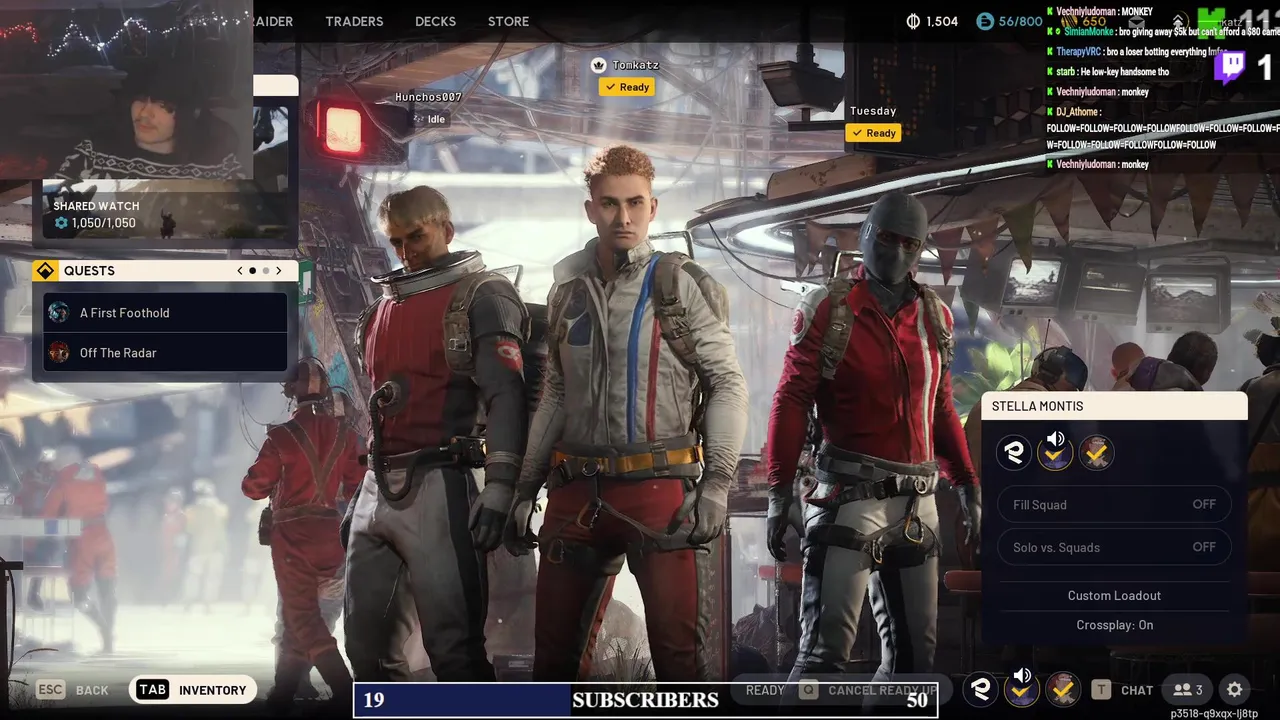
Task: Click the A First Foothold quest icon
Action: tap(59, 313)
